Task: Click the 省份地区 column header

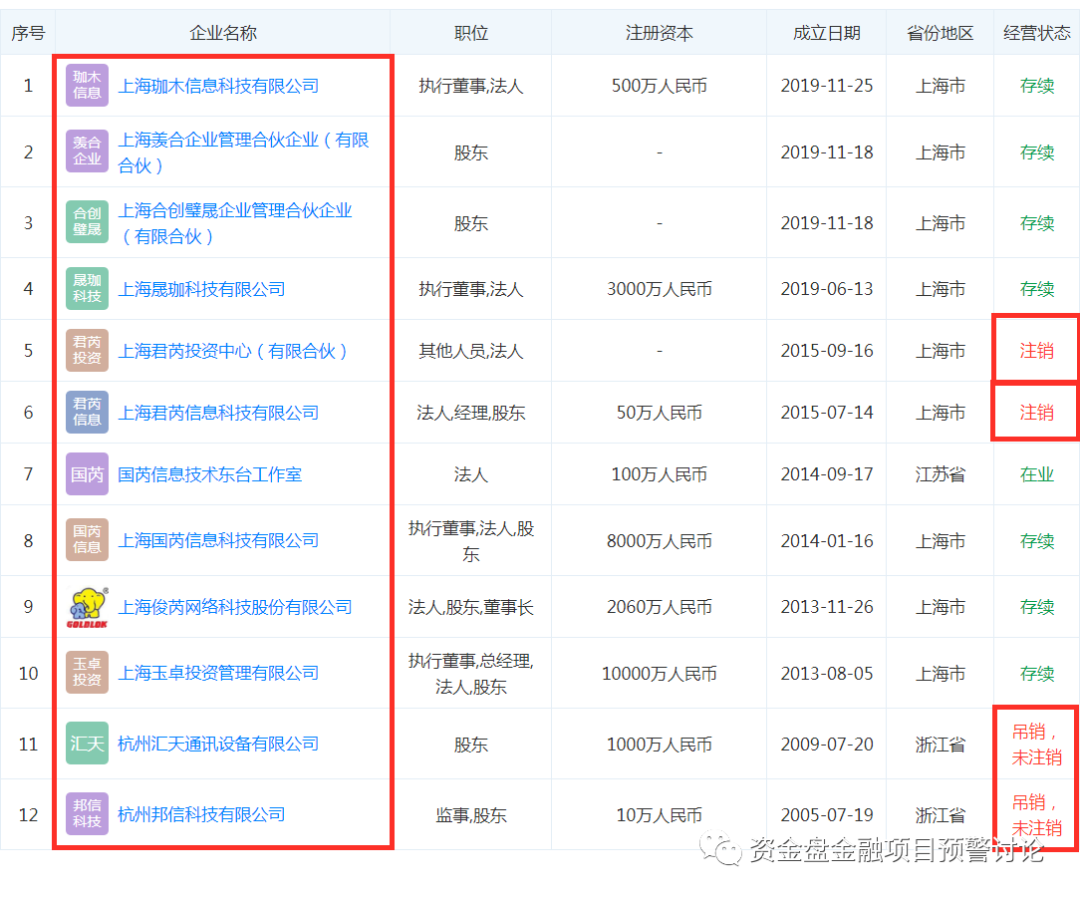Action: [x=940, y=32]
